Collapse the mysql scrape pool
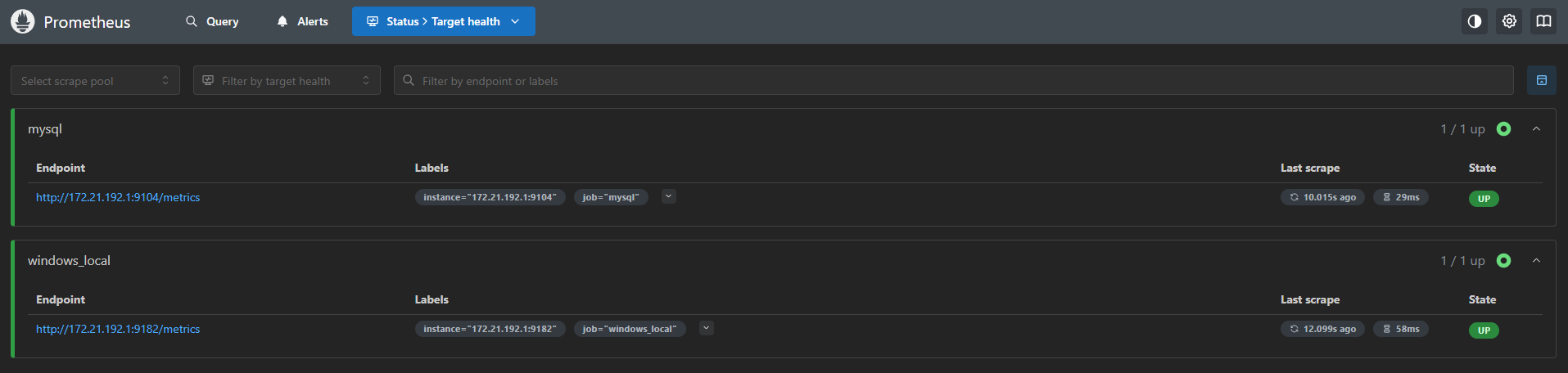The width and height of the screenshot is (1568, 373). (x=1536, y=129)
